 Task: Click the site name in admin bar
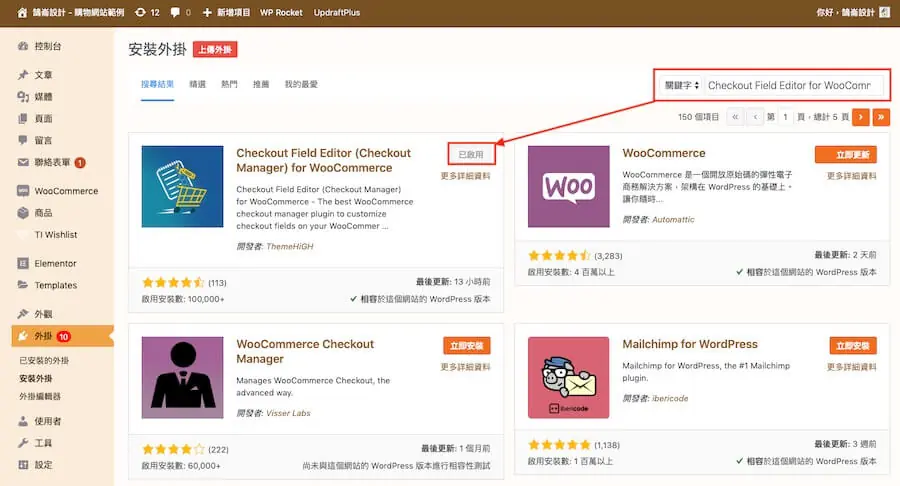pyautogui.click(x=78, y=12)
